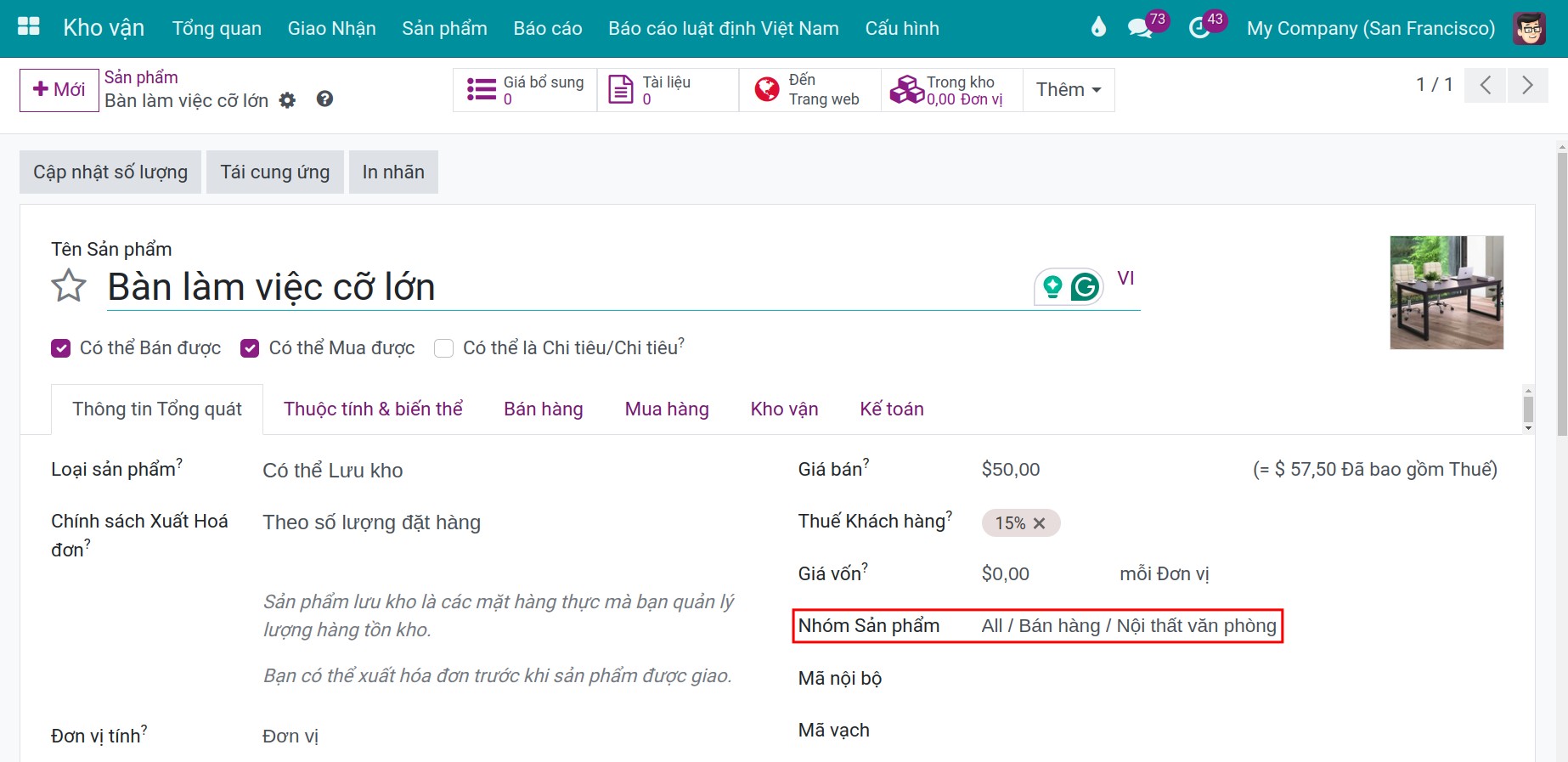Click the Mới new record button
The width and height of the screenshot is (1568, 762).
pyautogui.click(x=59, y=90)
